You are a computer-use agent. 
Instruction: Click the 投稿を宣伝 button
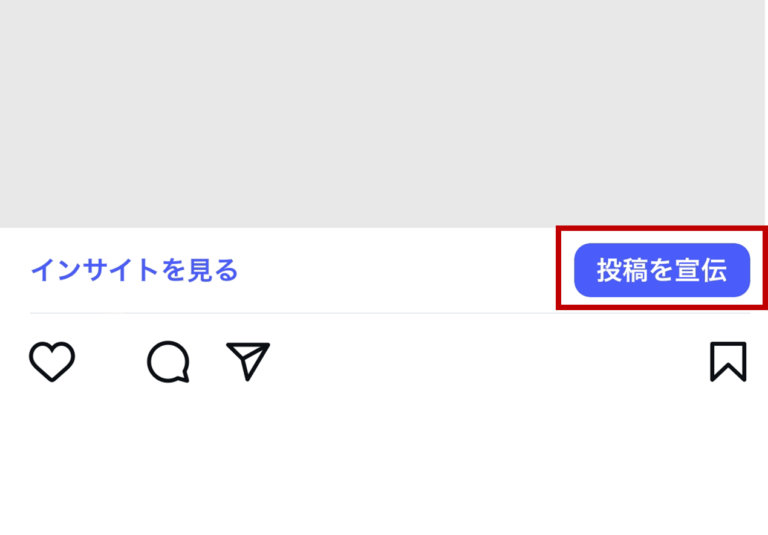pyautogui.click(x=662, y=270)
